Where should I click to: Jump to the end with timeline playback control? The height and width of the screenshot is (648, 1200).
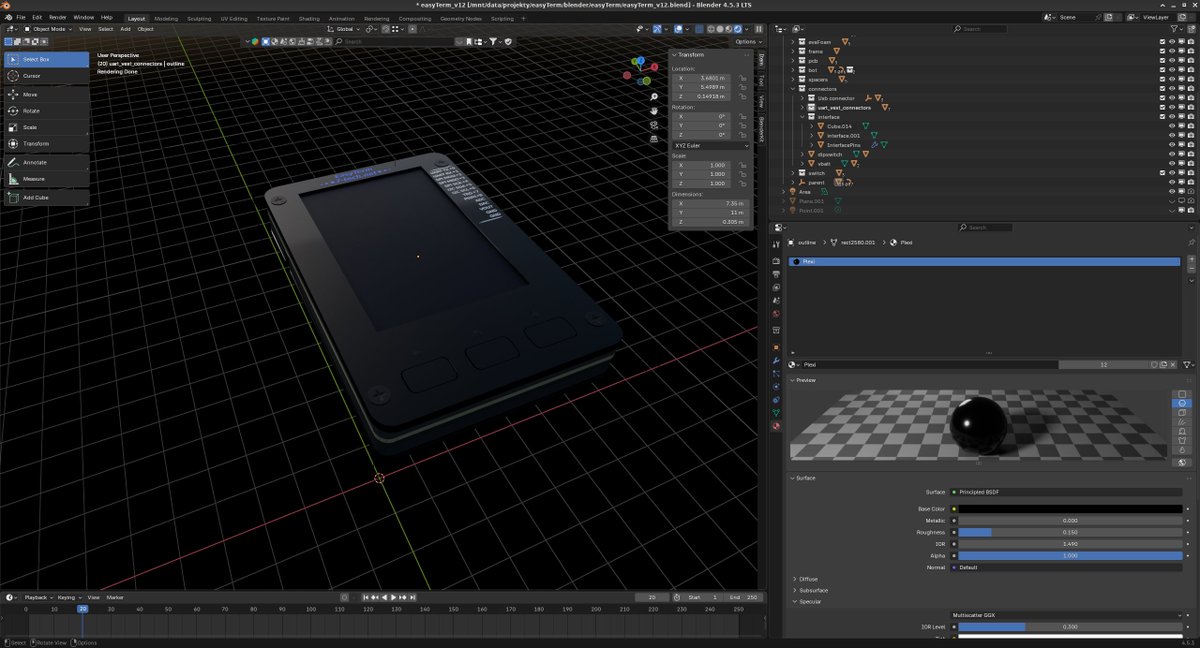(412, 597)
